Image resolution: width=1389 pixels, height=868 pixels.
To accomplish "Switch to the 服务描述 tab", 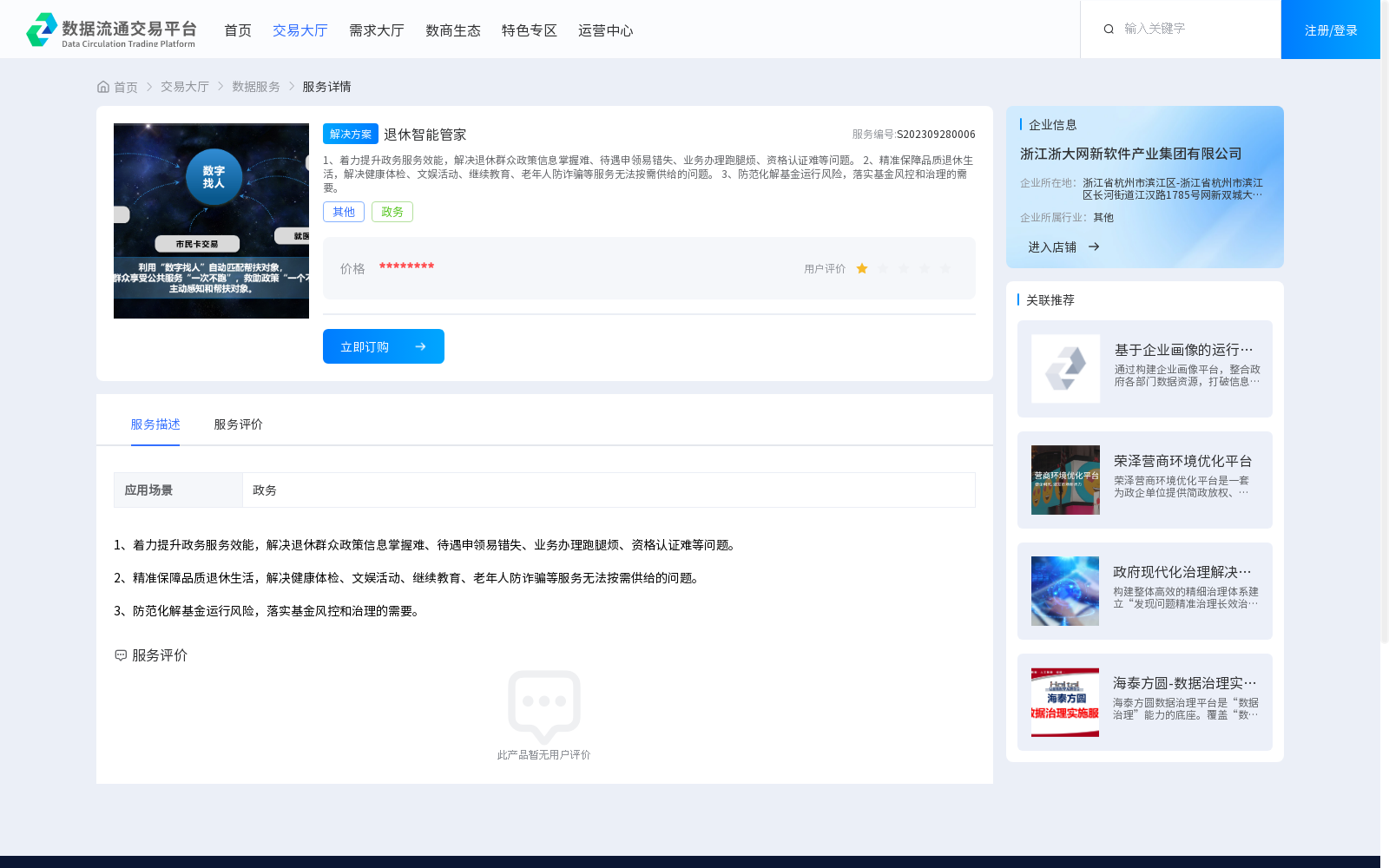I will [x=155, y=424].
